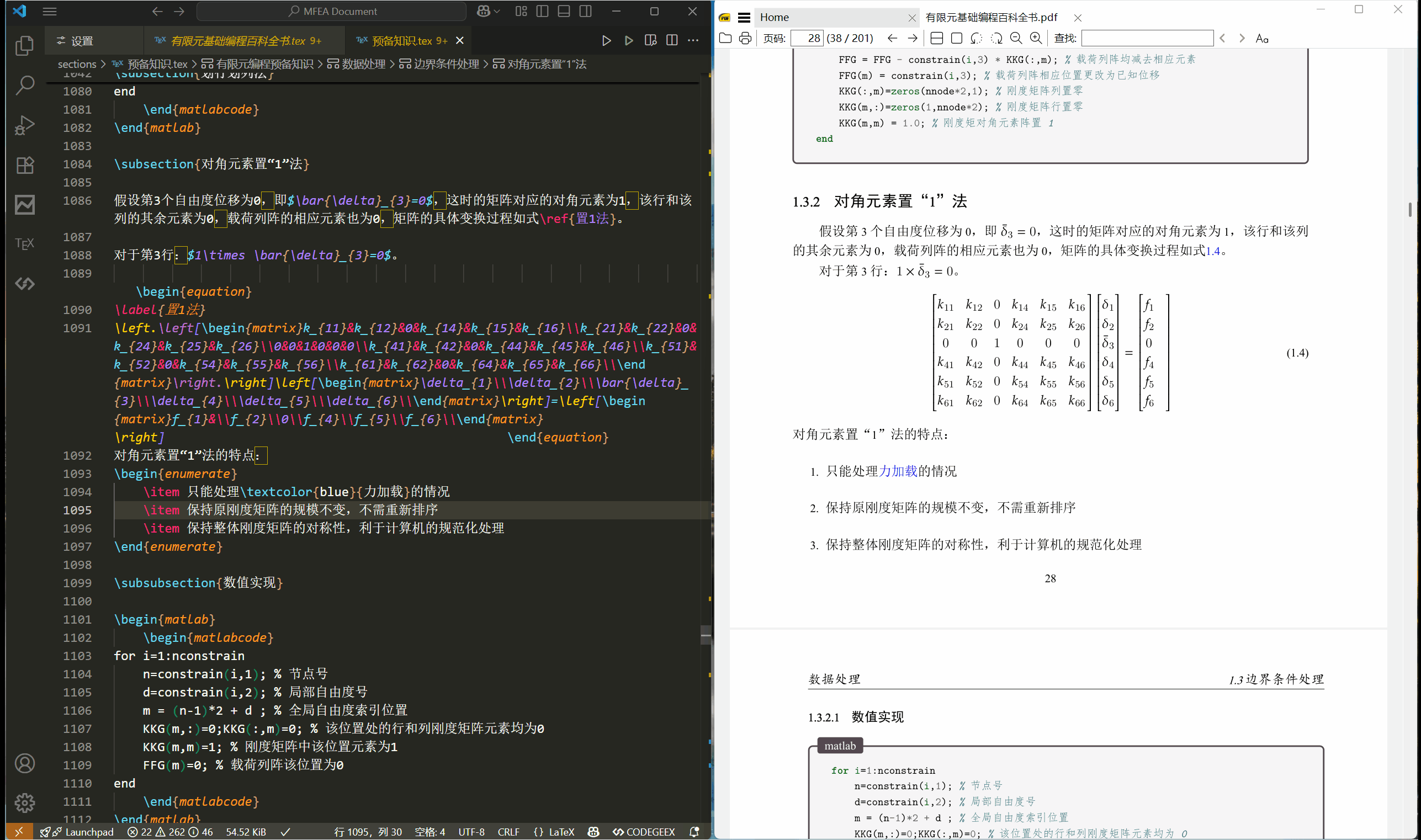Viewport: 1421px width, 840px height.
Task: Go to next page in PDF viewer
Action: coord(912,39)
